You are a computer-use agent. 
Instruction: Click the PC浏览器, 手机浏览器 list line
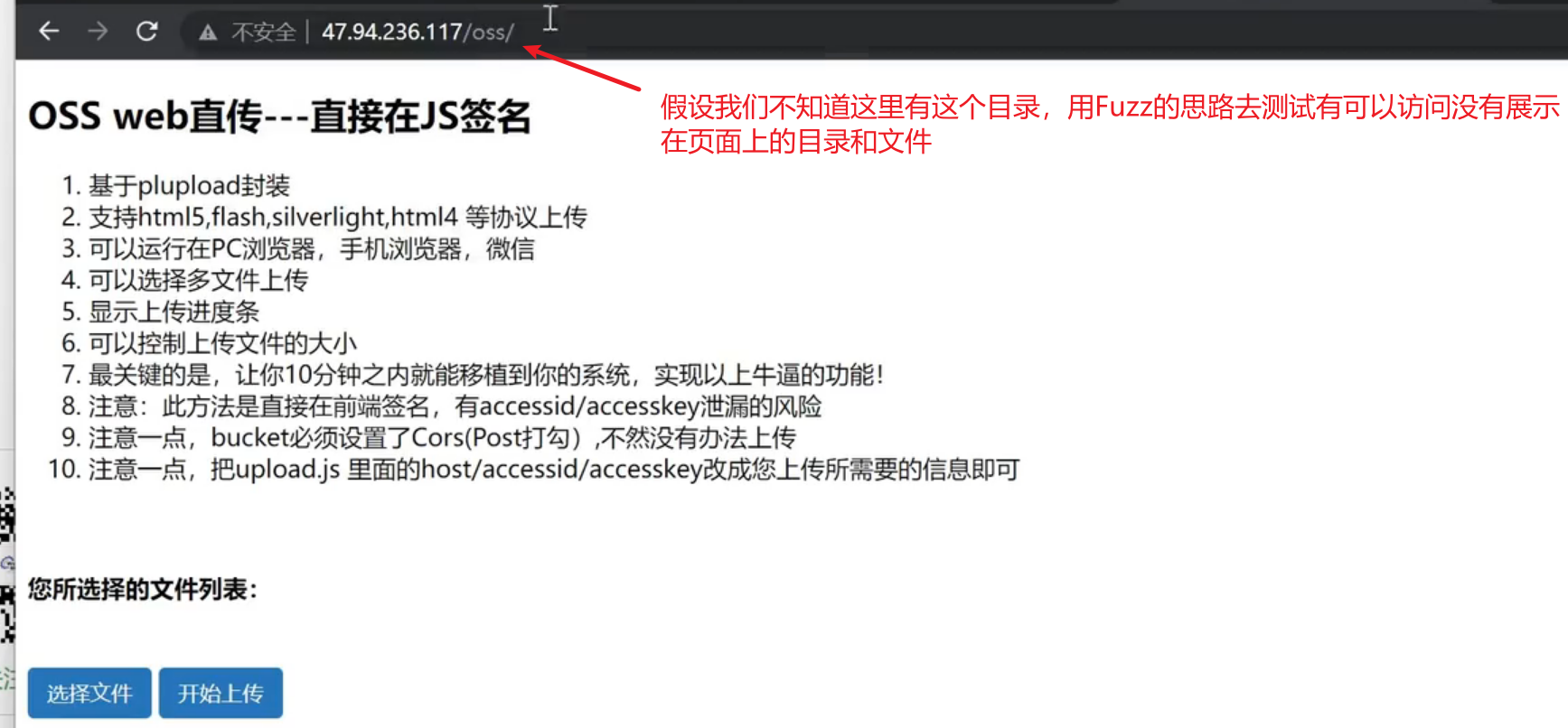pyautogui.click(x=311, y=249)
